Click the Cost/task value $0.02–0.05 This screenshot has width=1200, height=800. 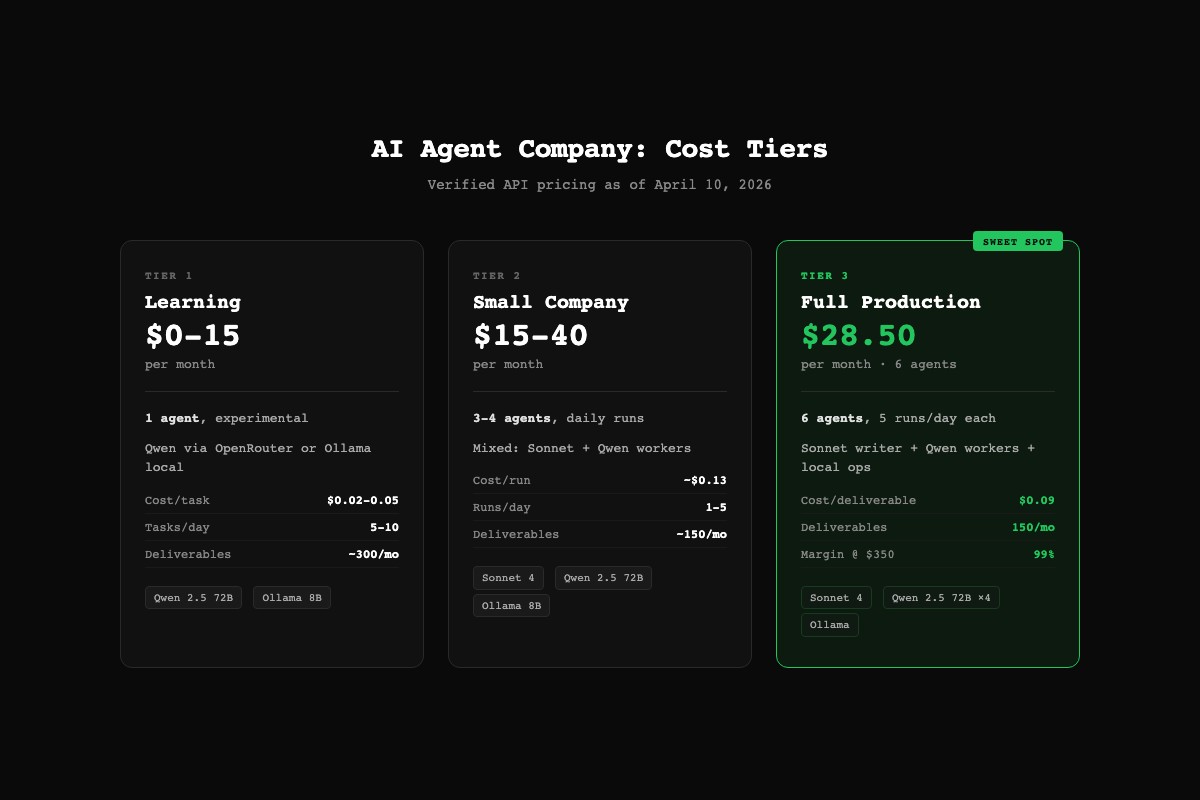click(363, 500)
